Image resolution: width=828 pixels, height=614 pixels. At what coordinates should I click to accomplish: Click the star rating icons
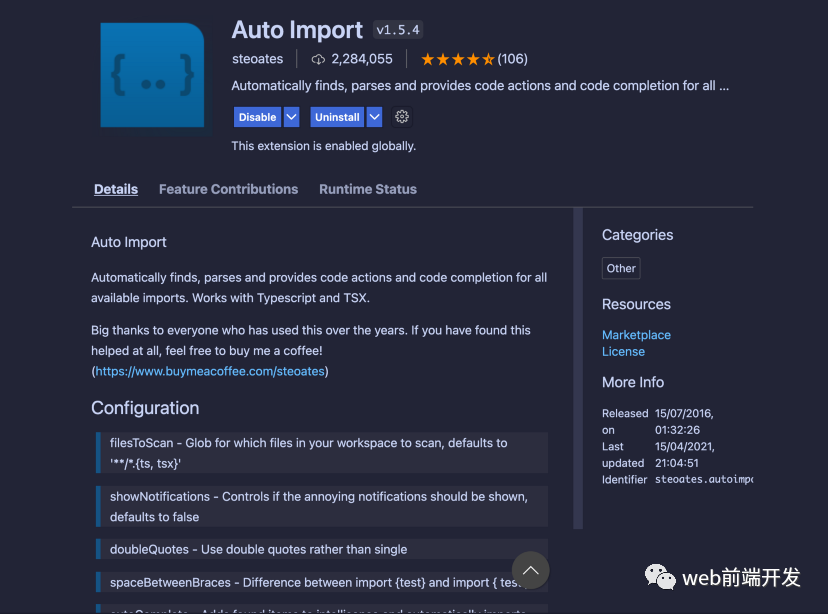click(457, 59)
